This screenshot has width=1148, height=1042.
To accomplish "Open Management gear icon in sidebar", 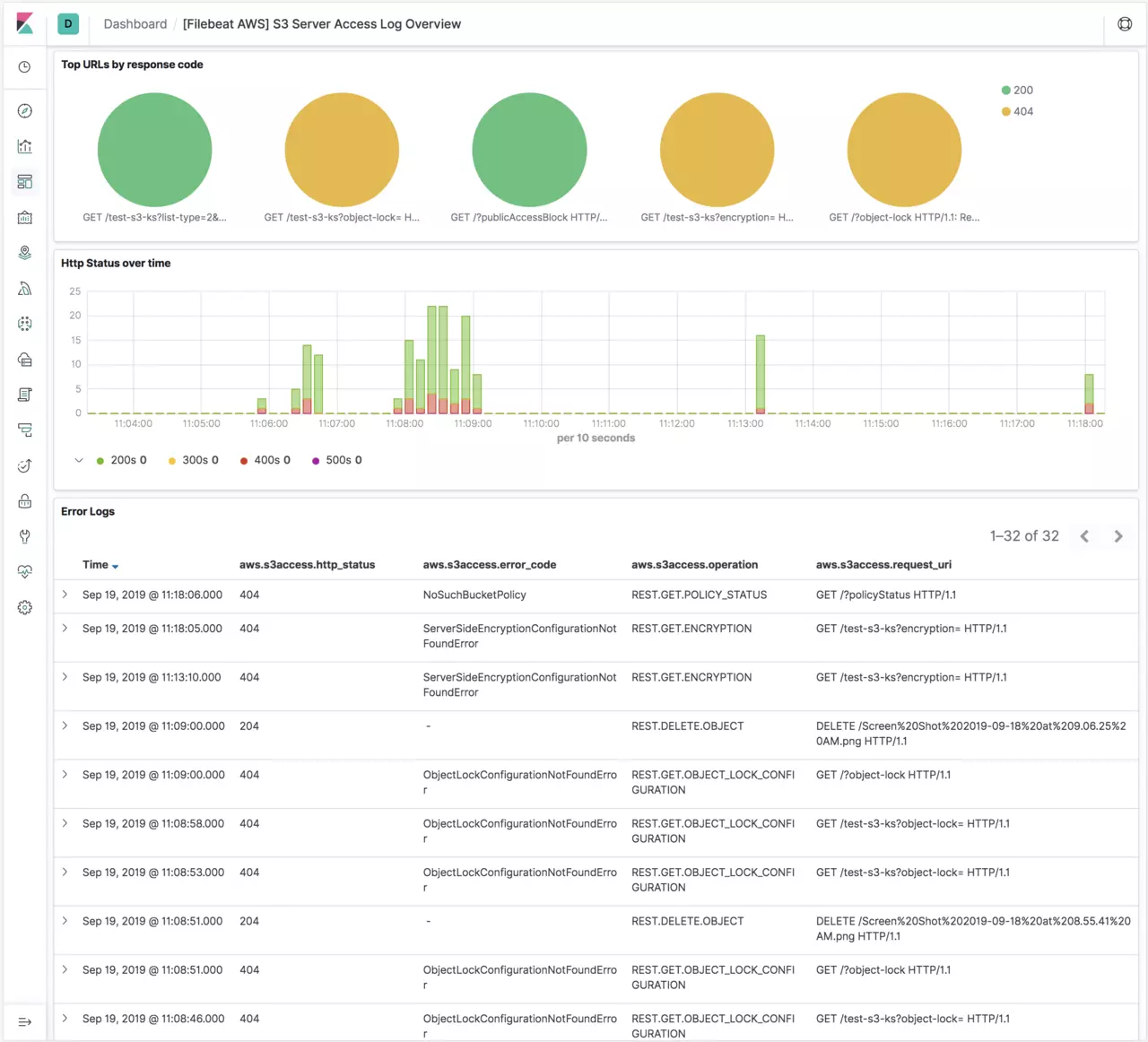I will pyautogui.click(x=25, y=608).
